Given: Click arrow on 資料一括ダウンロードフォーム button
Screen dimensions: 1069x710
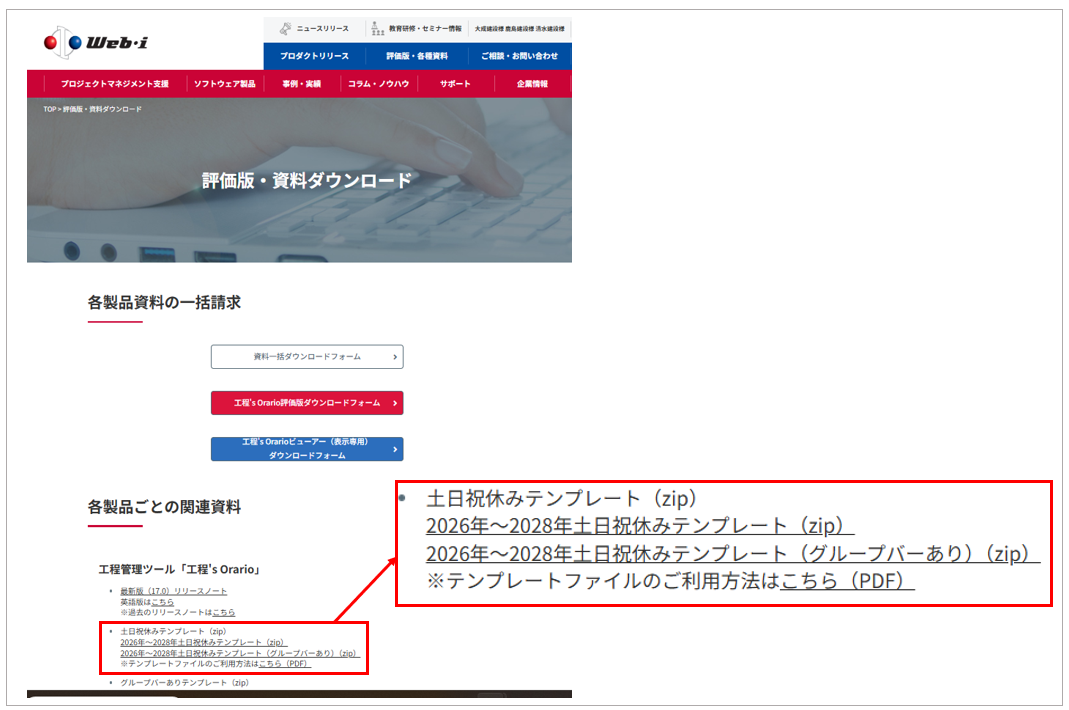Looking at the screenshot, I should [396, 356].
